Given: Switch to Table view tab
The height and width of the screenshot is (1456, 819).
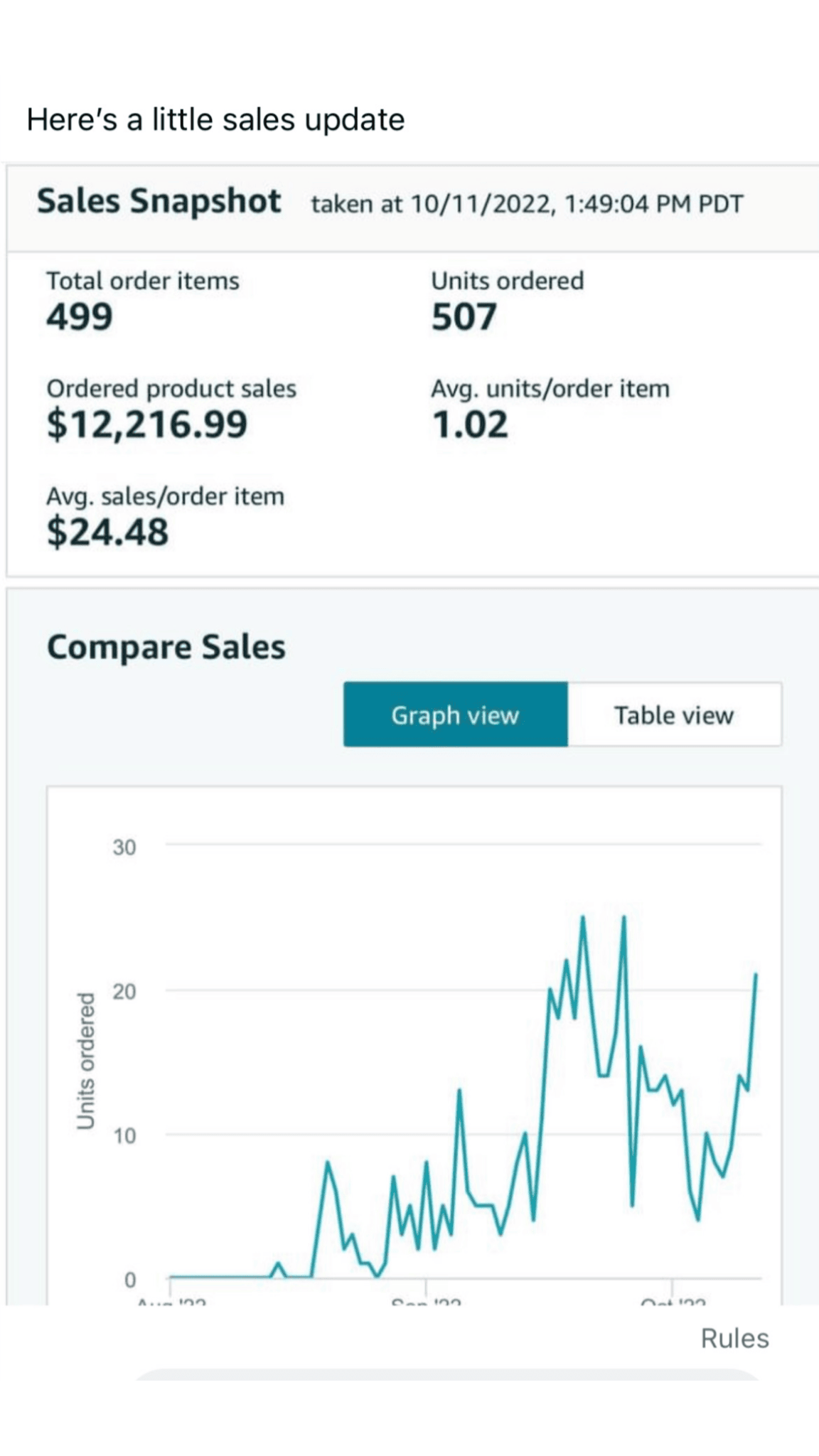Looking at the screenshot, I should (x=674, y=714).
